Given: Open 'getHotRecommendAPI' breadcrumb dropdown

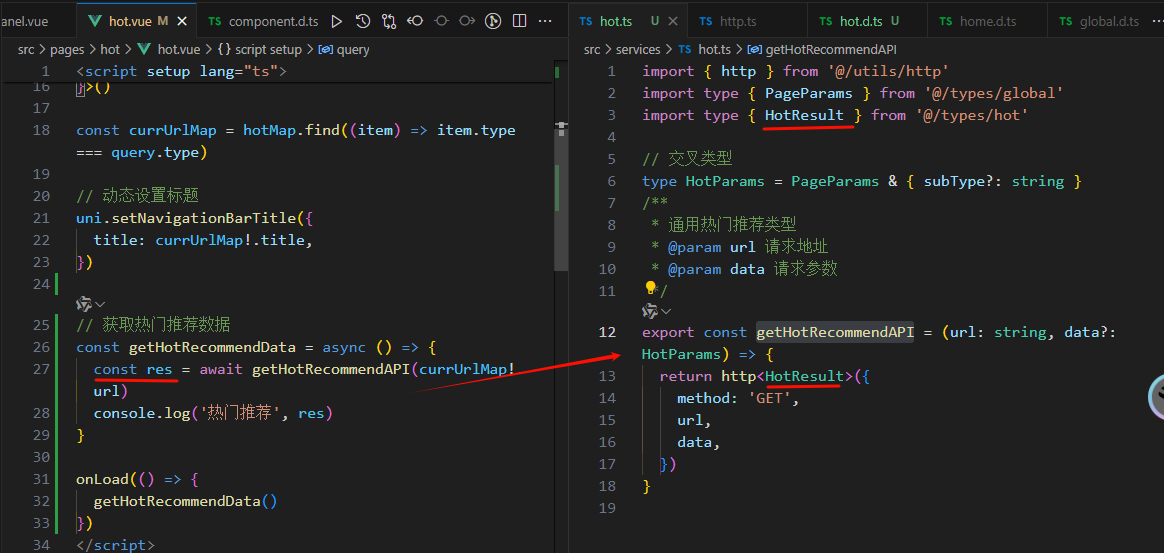Looking at the screenshot, I should pos(831,50).
